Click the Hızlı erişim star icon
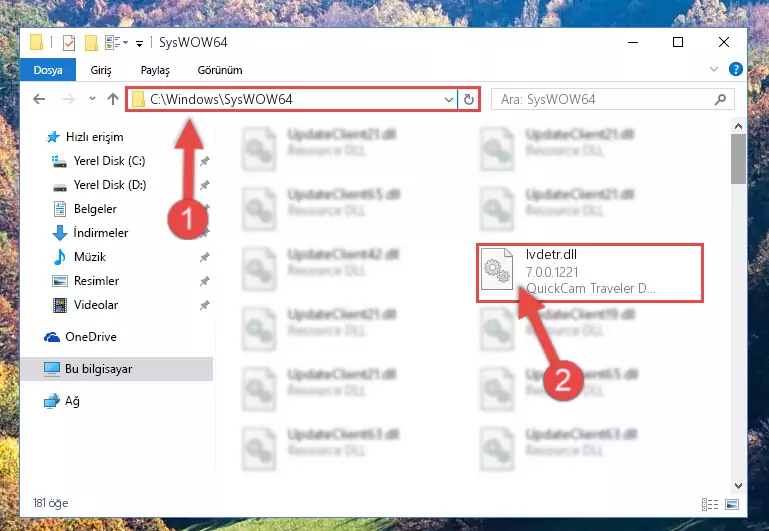 (x=52, y=137)
